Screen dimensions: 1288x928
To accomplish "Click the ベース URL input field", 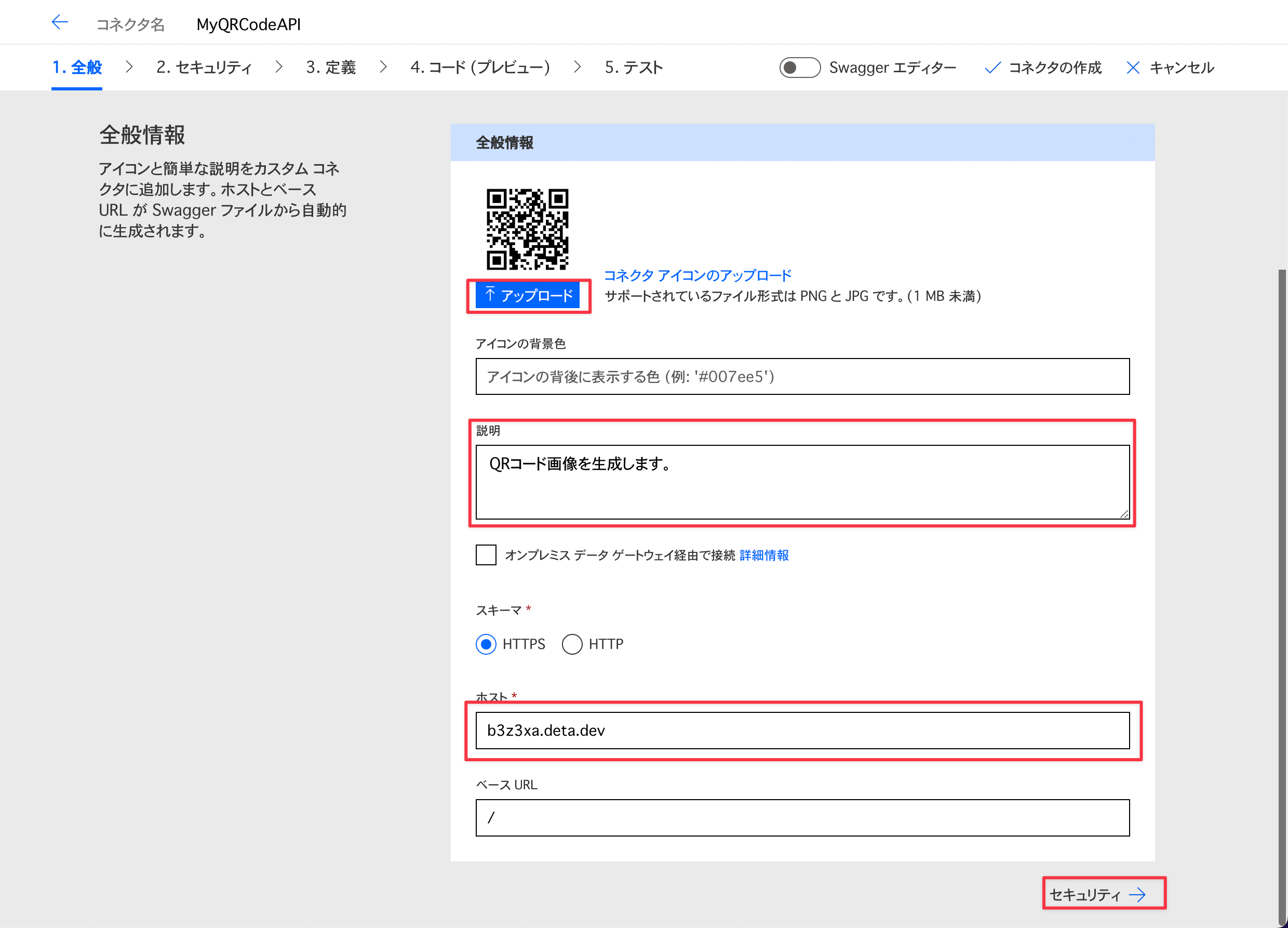I will pyautogui.click(x=802, y=818).
